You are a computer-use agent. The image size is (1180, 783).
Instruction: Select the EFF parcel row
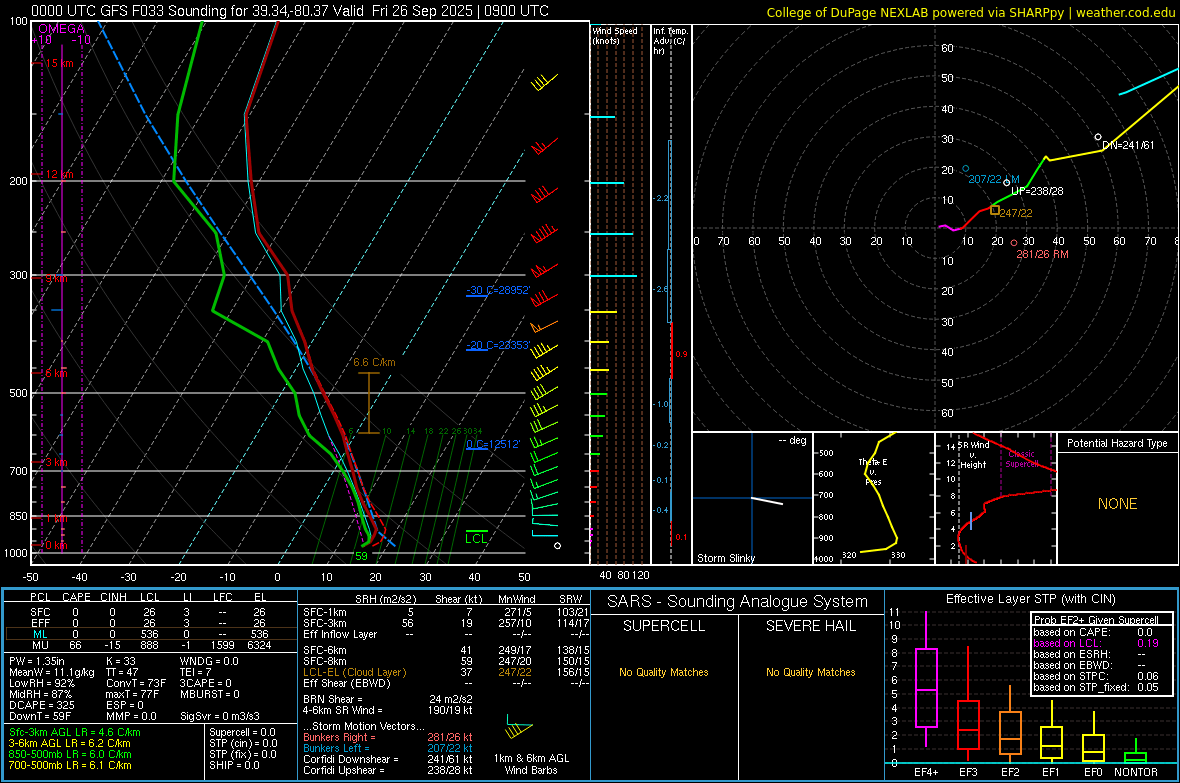point(149,623)
